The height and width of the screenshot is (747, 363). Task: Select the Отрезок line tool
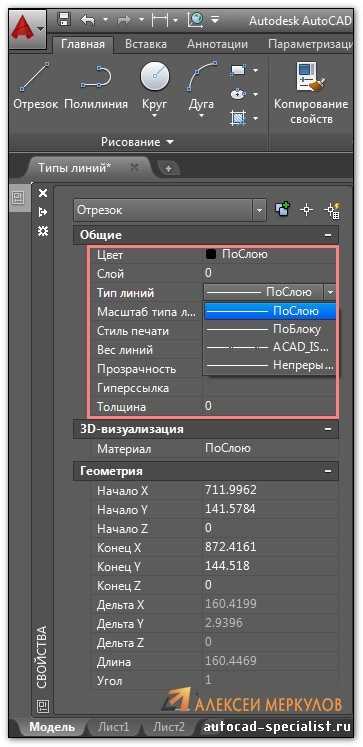(36, 86)
